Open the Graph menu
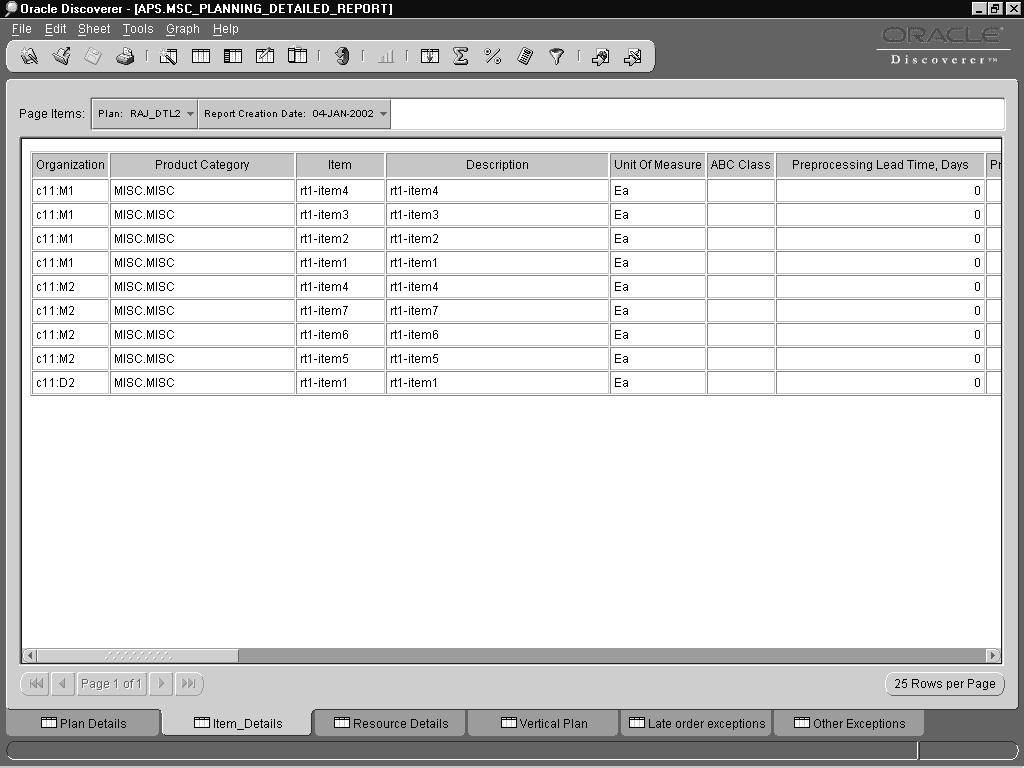Viewport: 1024px width, 768px height. click(x=183, y=29)
